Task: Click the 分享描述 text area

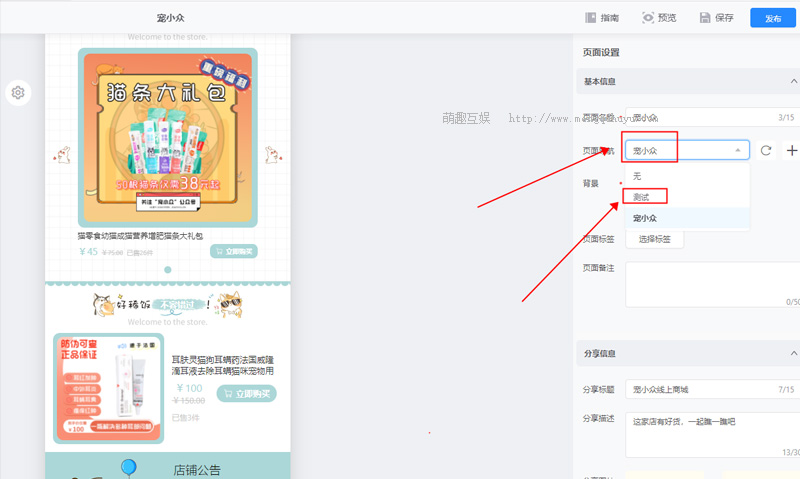Action: point(712,435)
